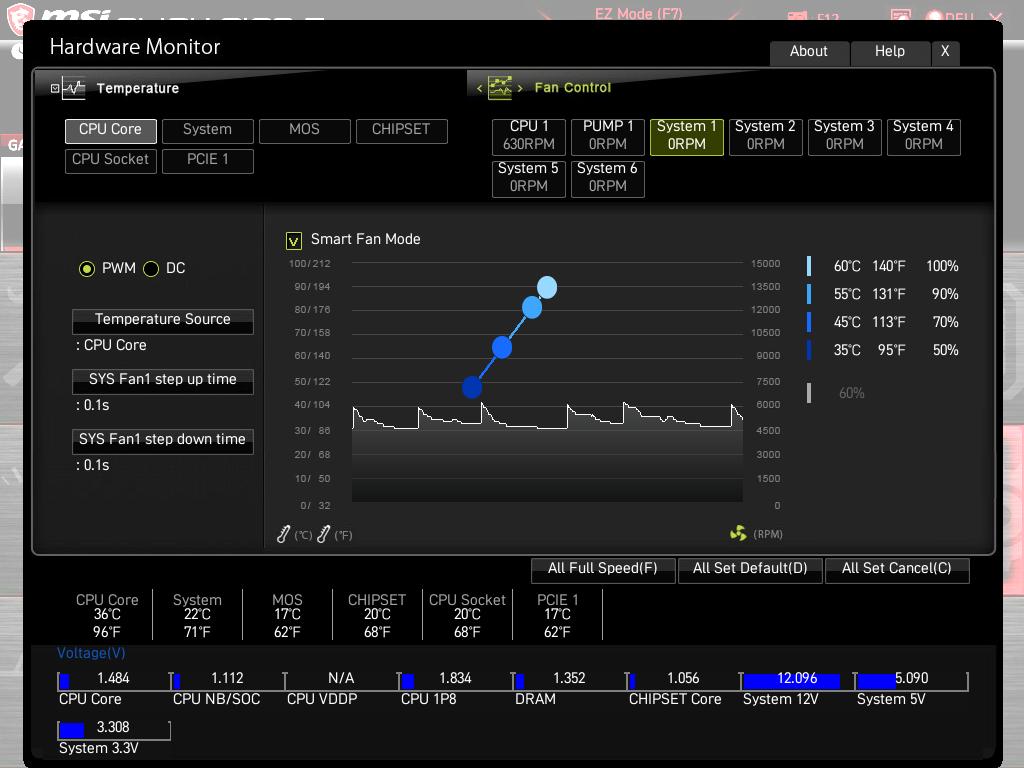Switch to the CPU 1 fan tab
1024x768 pixels.
tap(529, 136)
